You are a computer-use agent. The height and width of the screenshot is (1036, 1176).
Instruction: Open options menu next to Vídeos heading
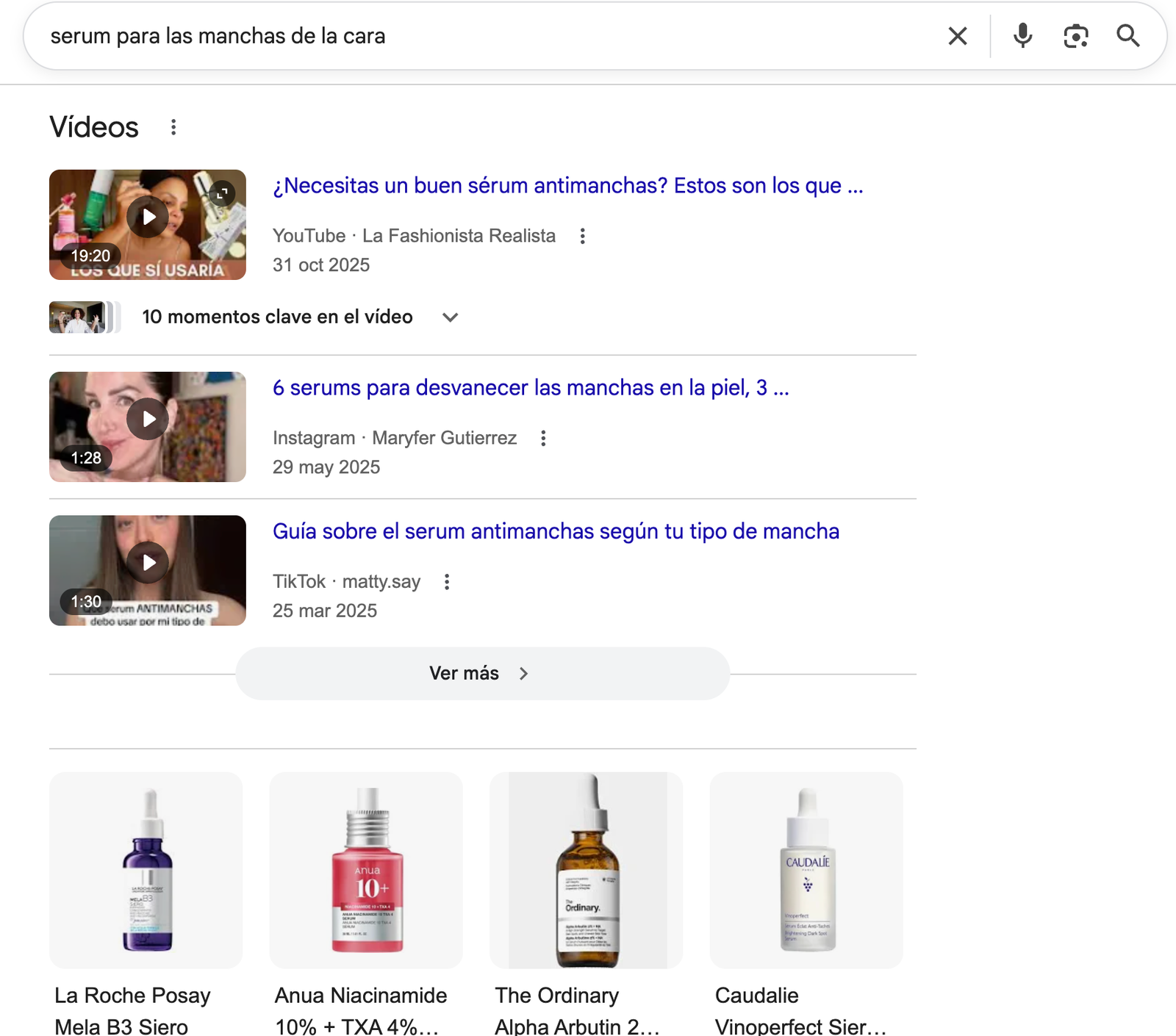coord(173,127)
